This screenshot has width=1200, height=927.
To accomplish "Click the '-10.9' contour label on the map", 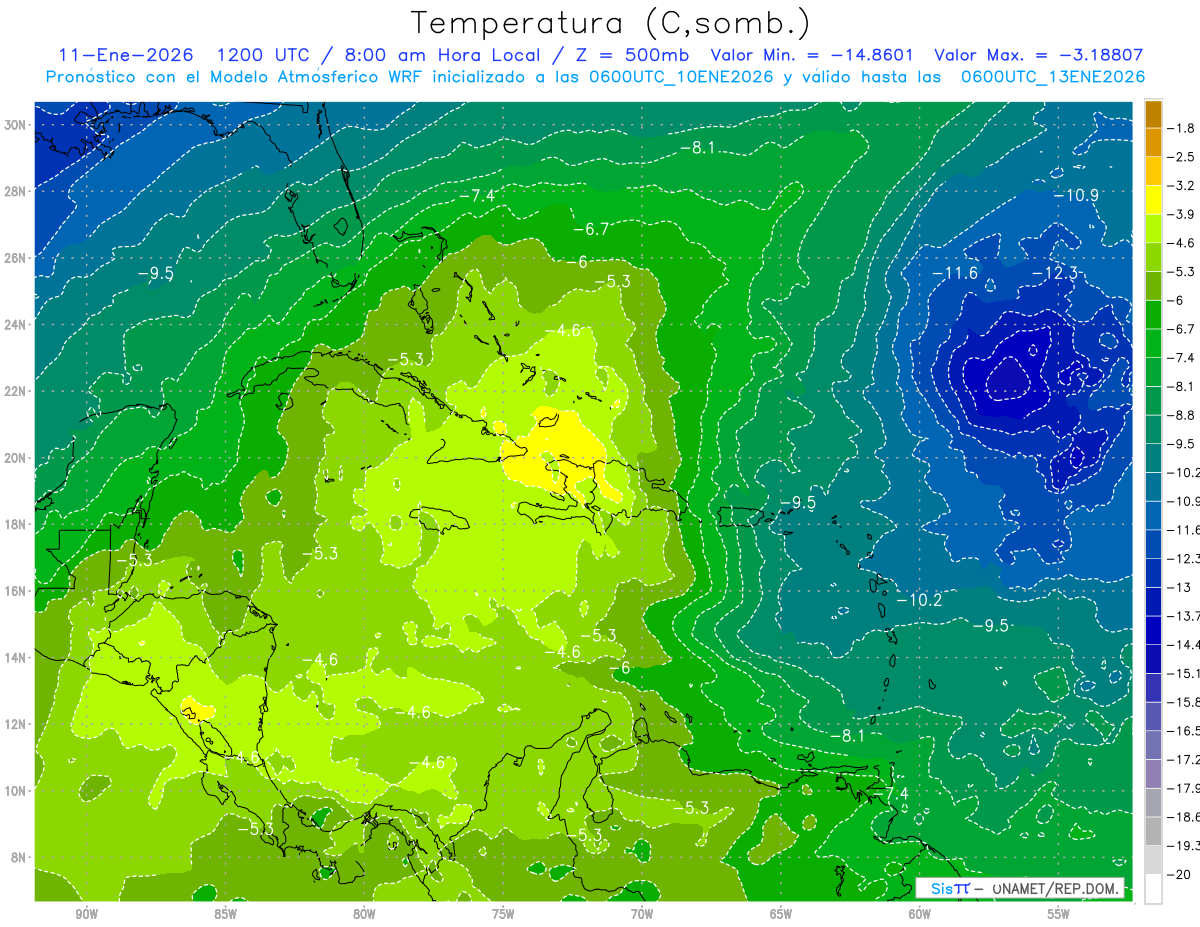I will [x=1076, y=195].
